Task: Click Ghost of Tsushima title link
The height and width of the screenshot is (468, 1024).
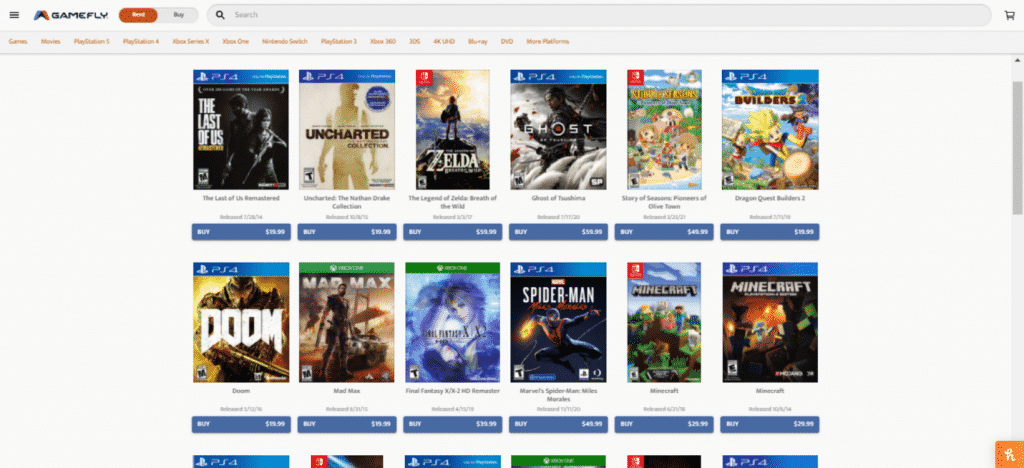Action: [558, 198]
